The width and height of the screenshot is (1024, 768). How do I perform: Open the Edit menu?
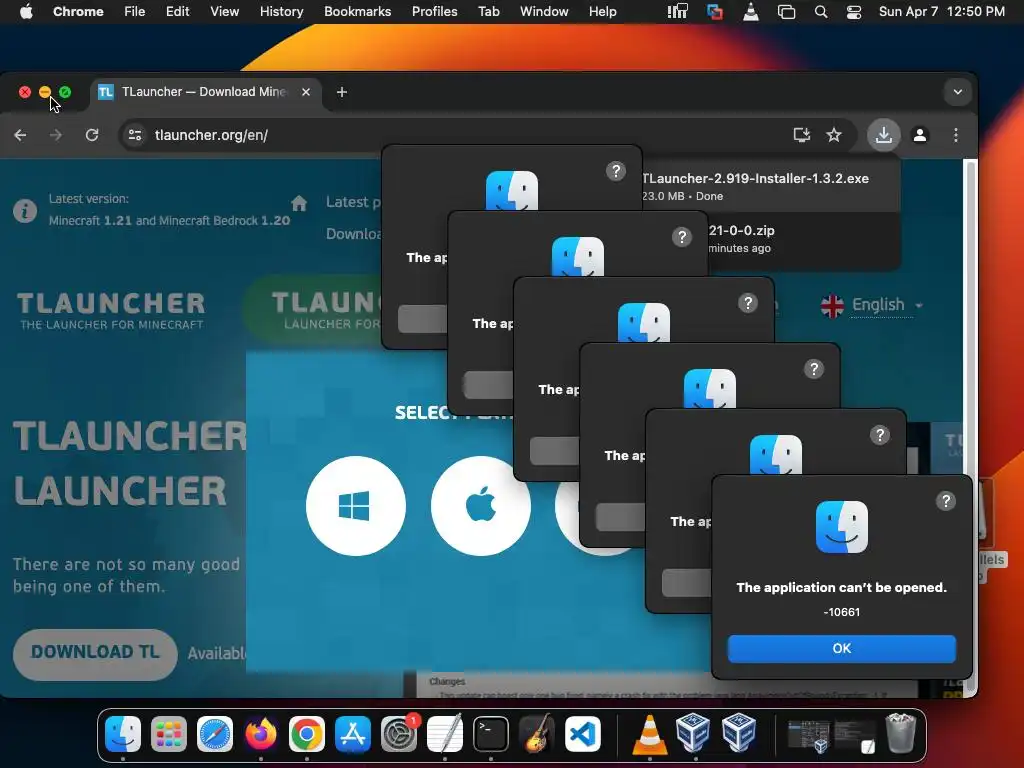[178, 12]
